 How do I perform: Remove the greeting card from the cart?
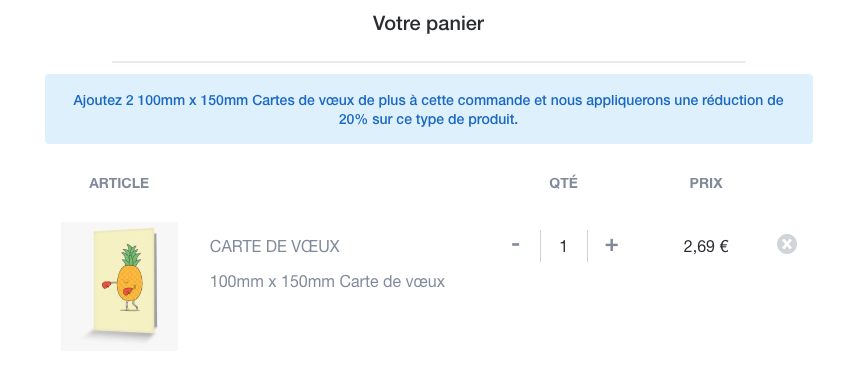[x=787, y=244]
